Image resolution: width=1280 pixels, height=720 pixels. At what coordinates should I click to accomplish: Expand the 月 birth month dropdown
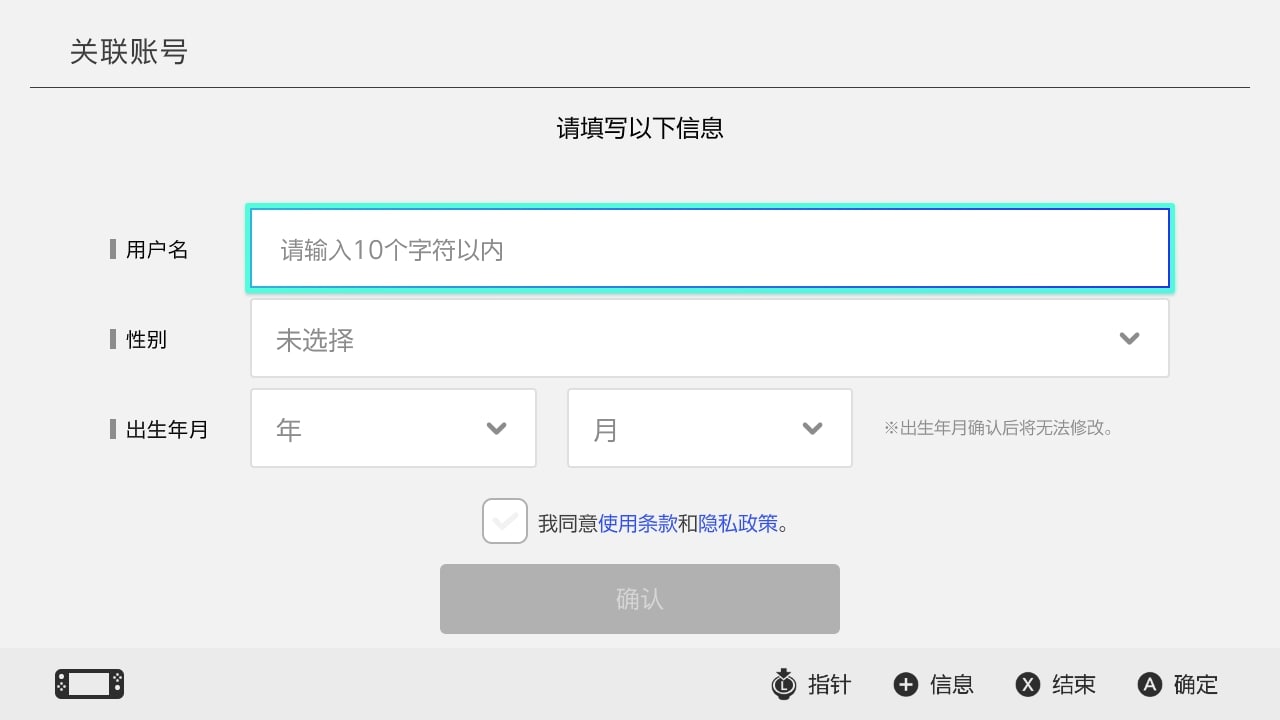pos(709,429)
